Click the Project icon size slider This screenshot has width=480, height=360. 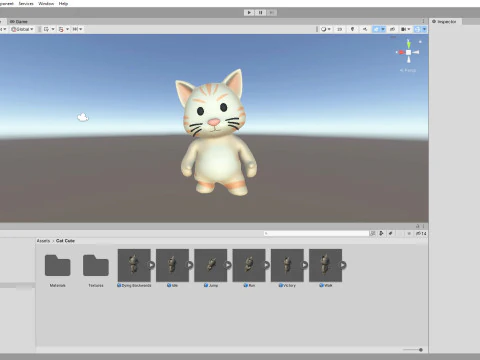[x=413, y=350]
